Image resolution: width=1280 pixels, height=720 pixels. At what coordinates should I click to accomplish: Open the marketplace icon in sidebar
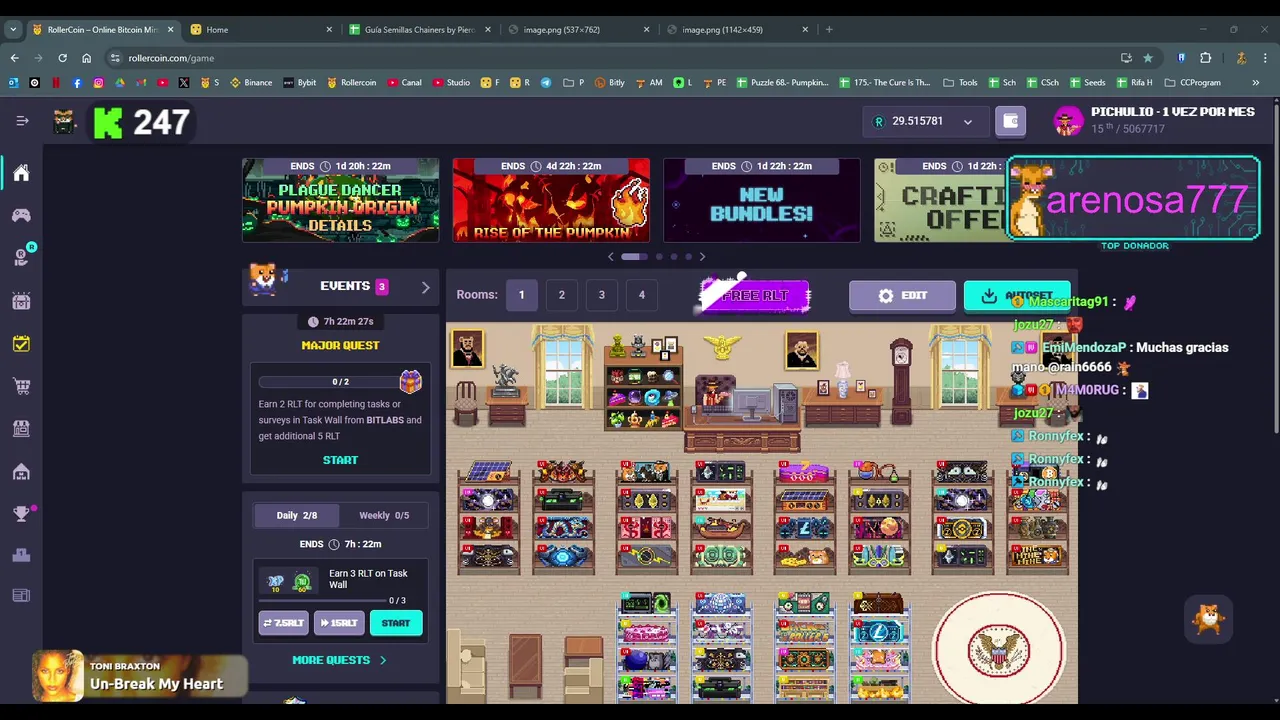pyautogui.click(x=21, y=428)
